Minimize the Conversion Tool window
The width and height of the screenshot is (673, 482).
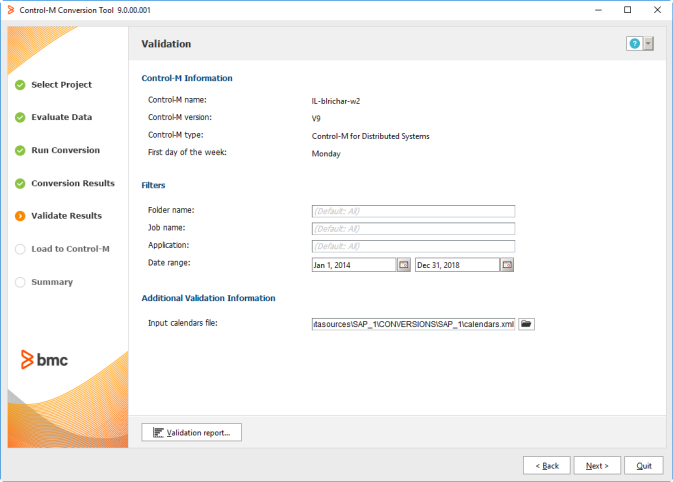click(598, 10)
